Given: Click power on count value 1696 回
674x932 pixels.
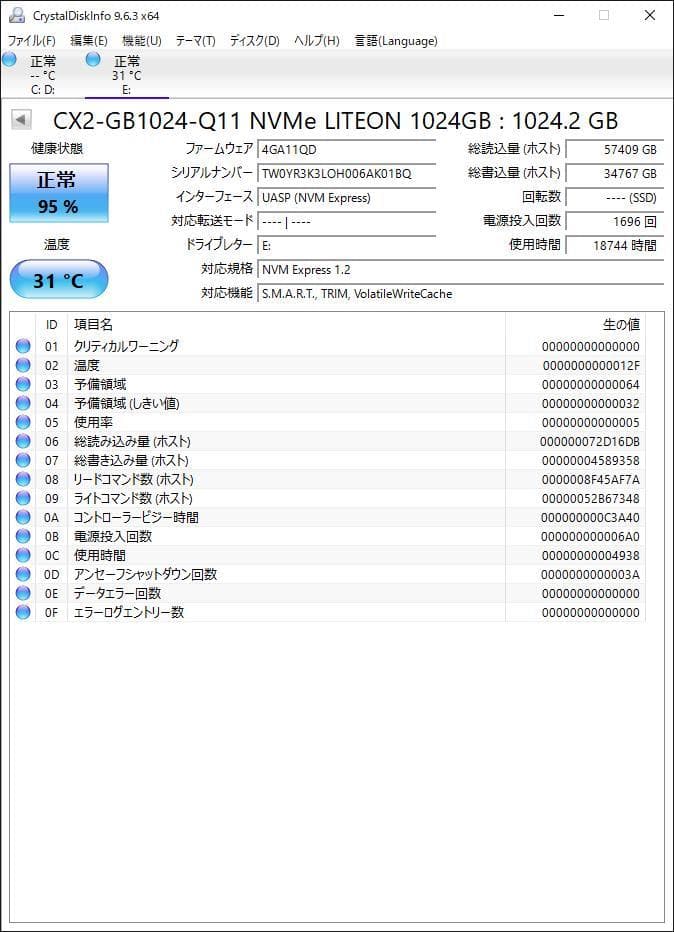Looking at the screenshot, I should pyautogui.click(x=615, y=222).
